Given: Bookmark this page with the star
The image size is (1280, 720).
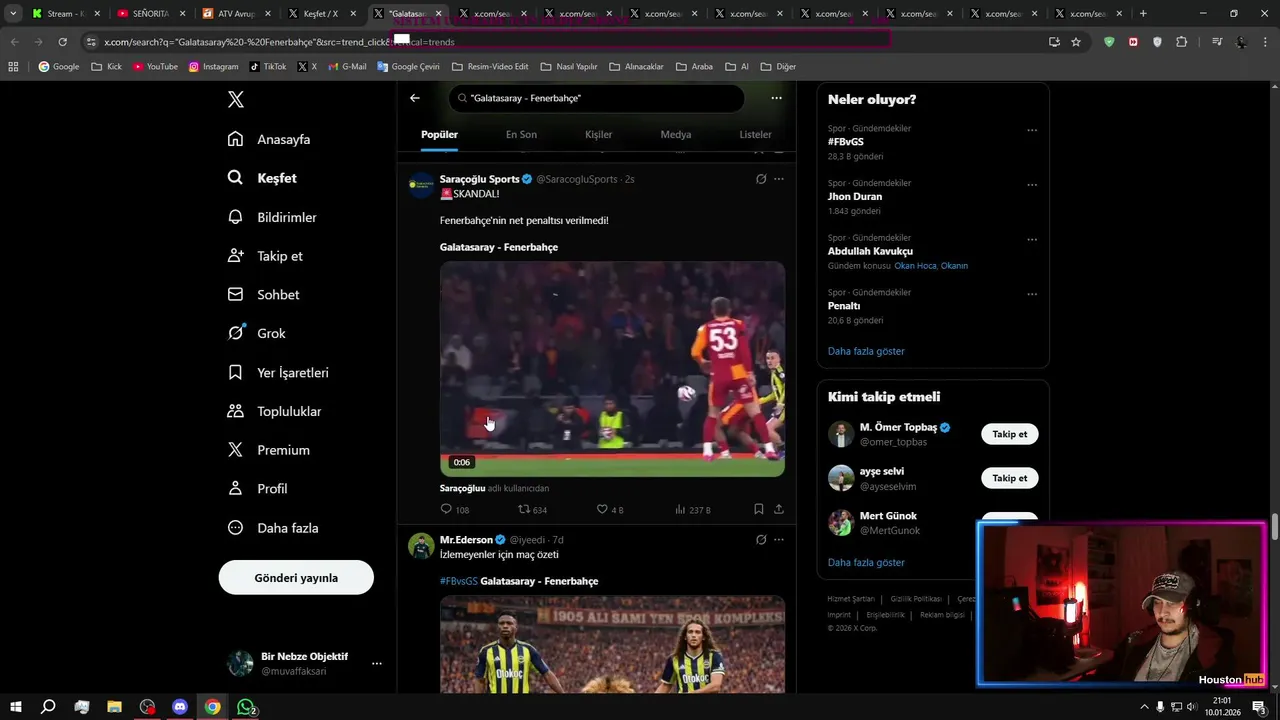Looking at the screenshot, I should click(1076, 42).
